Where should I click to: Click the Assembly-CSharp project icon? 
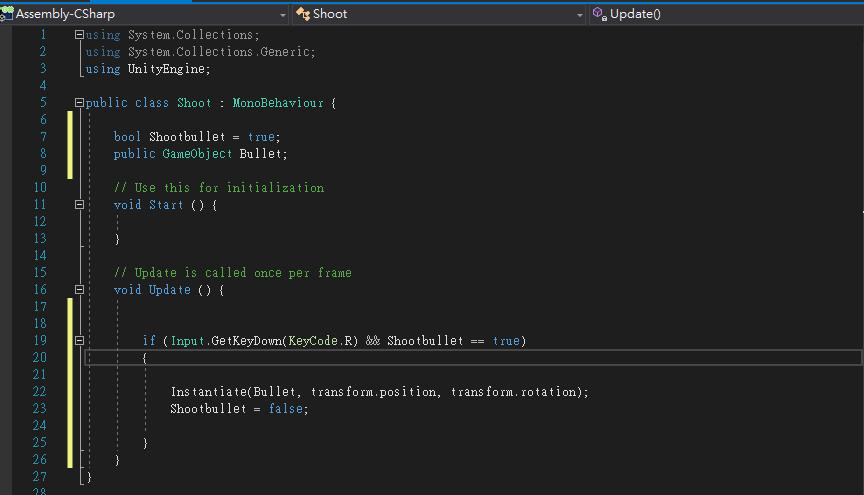pos(7,14)
